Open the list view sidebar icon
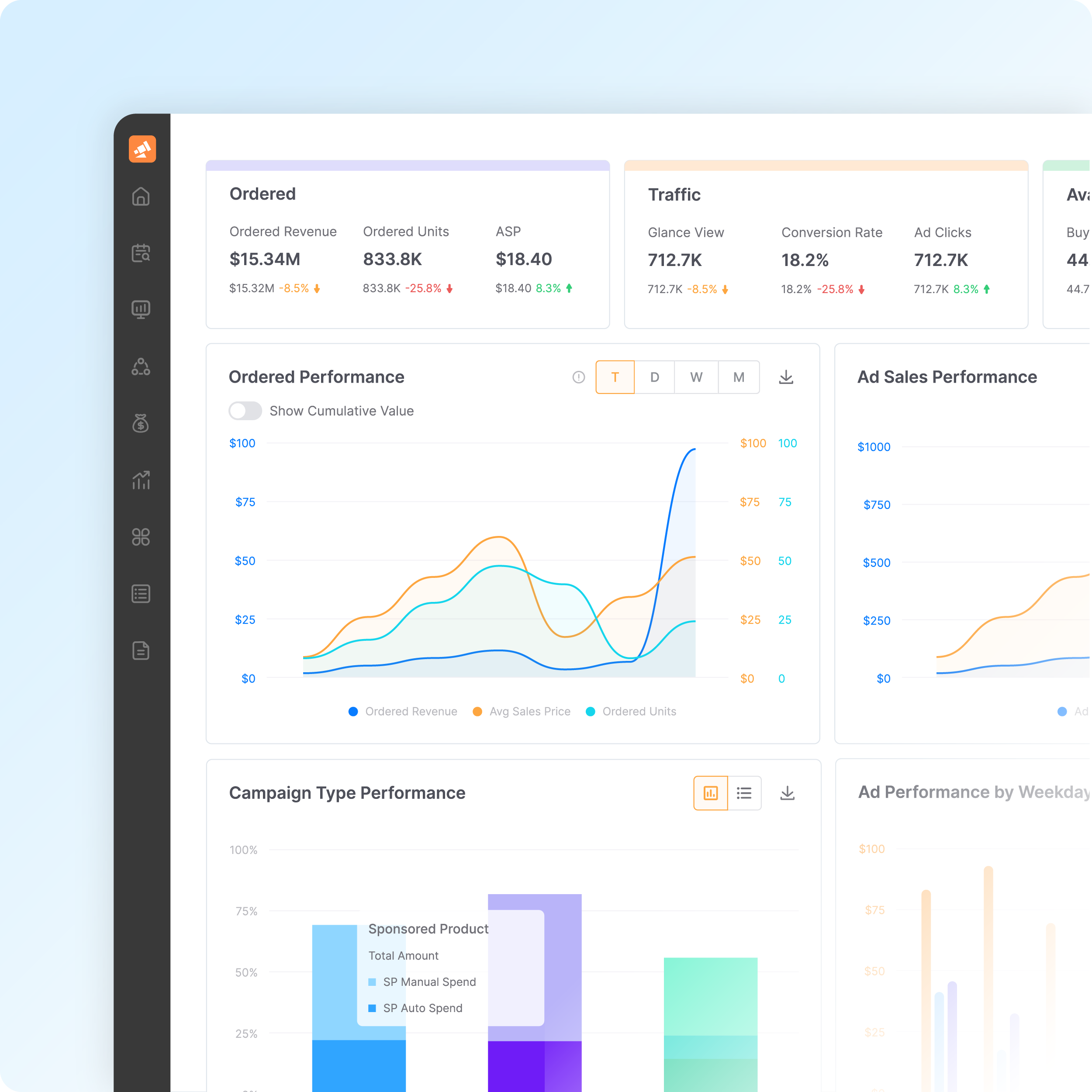 click(141, 594)
